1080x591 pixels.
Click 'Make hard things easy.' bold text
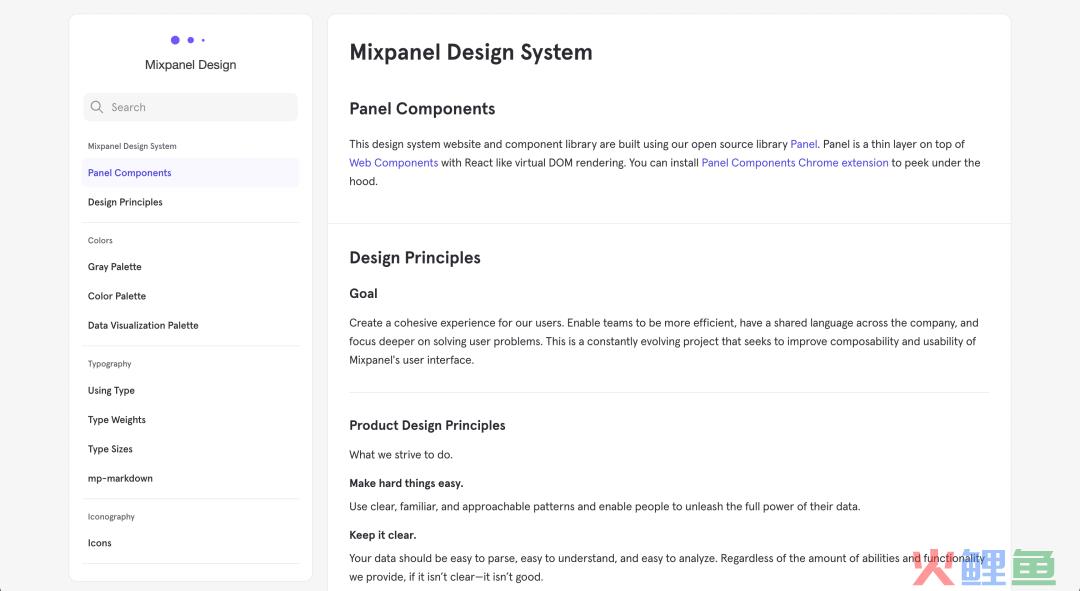(x=406, y=484)
